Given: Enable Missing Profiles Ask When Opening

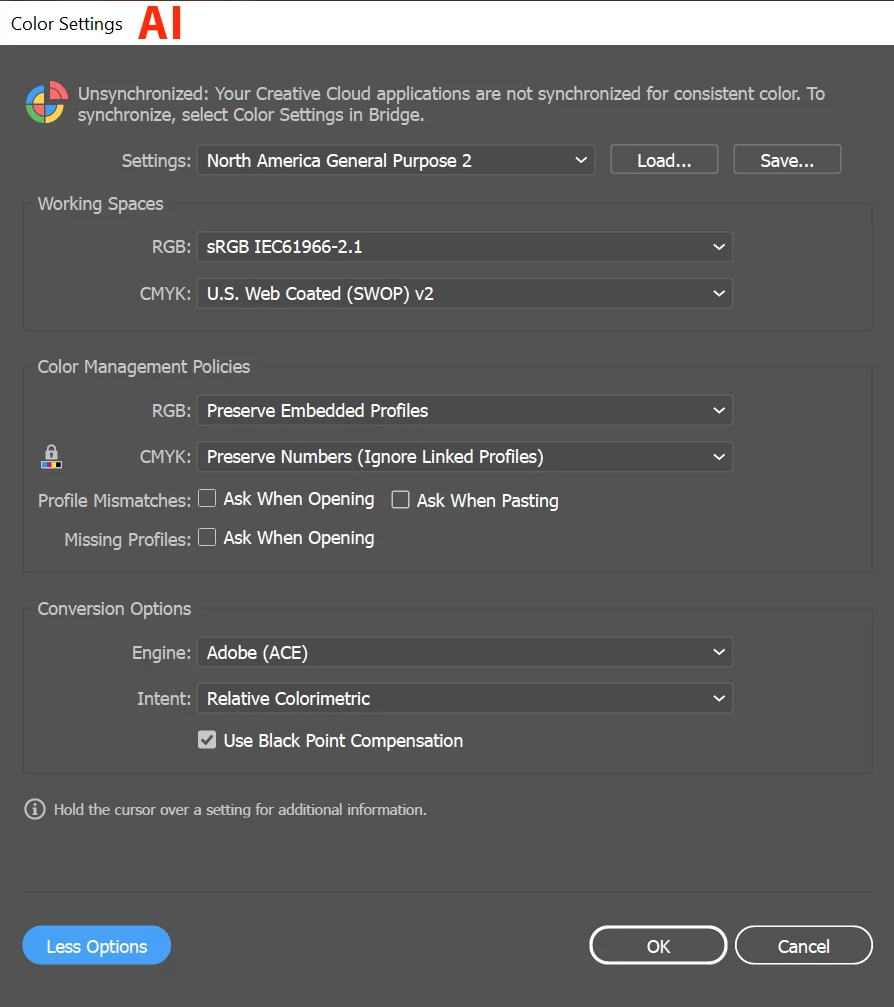Looking at the screenshot, I should [207, 537].
